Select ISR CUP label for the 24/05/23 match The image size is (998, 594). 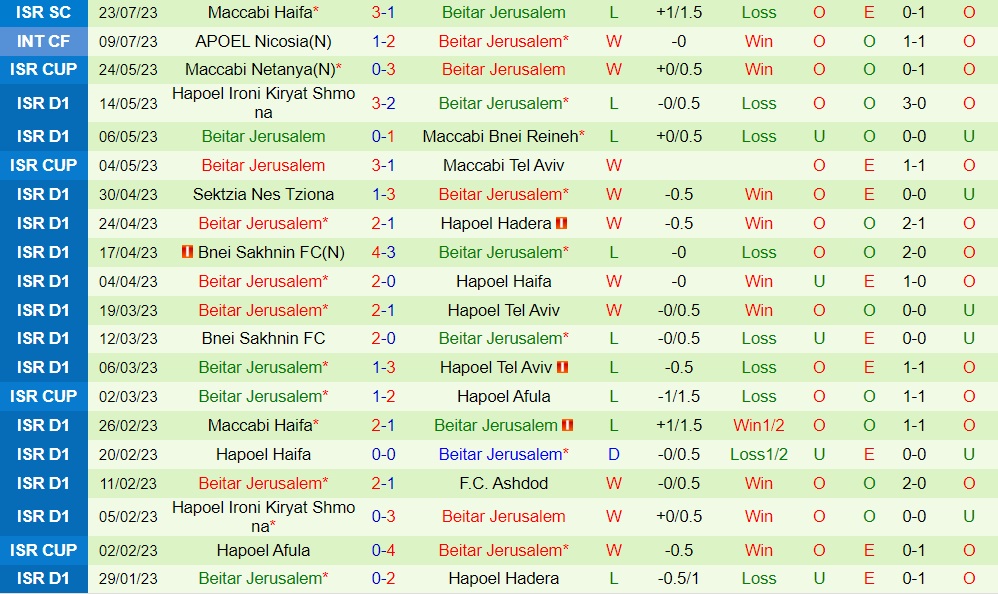point(43,70)
